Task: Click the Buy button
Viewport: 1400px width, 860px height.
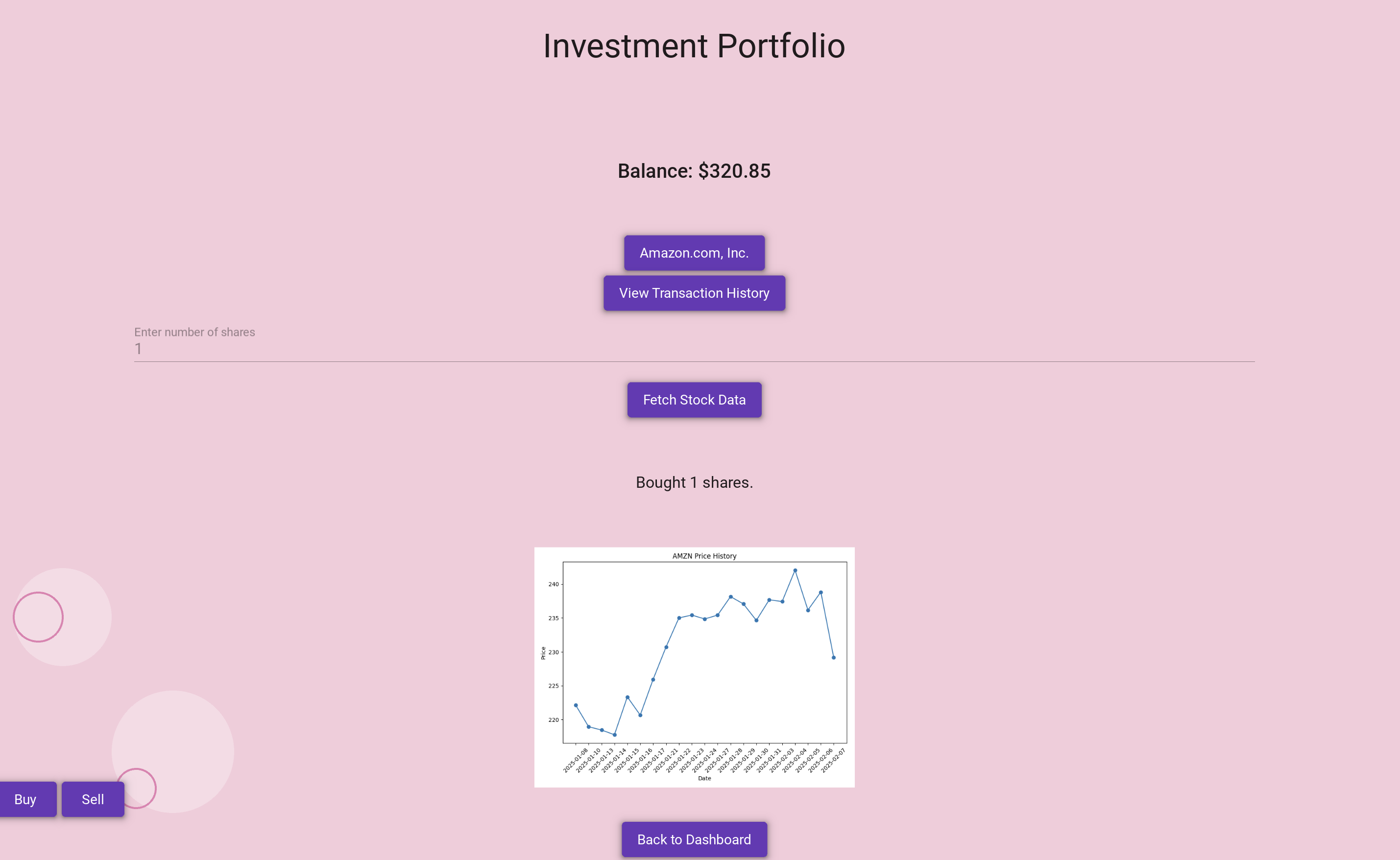Action: [25, 799]
